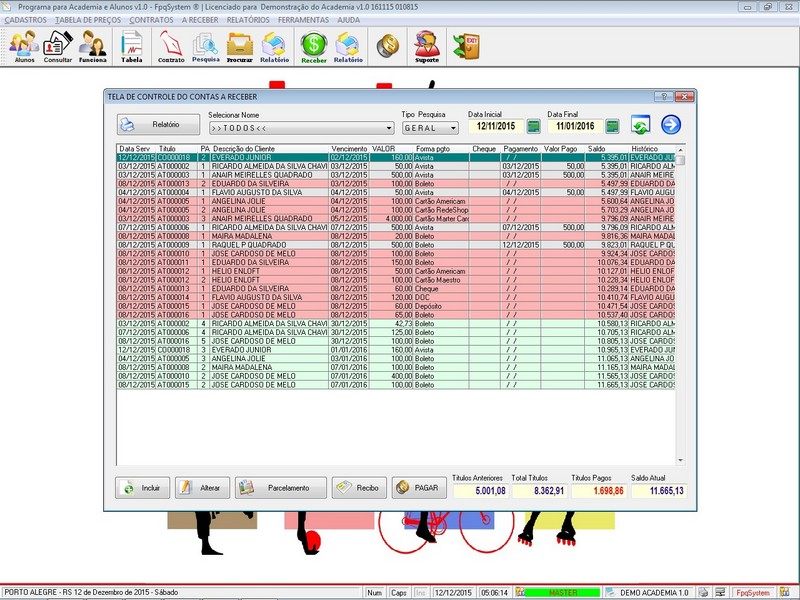Click the 12/12/2015 date in status bar
800x600 pixels.
[453, 592]
